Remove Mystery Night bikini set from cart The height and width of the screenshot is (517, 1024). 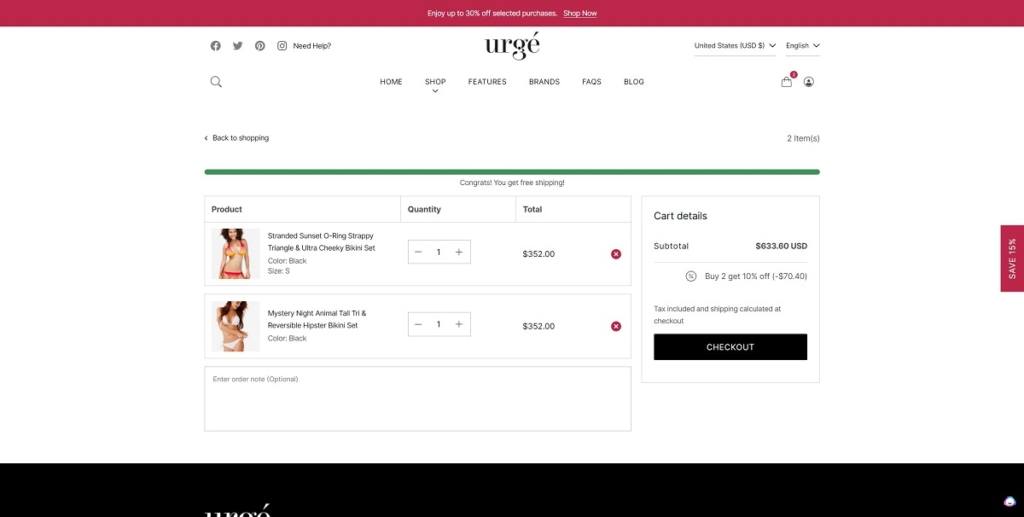tap(616, 326)
